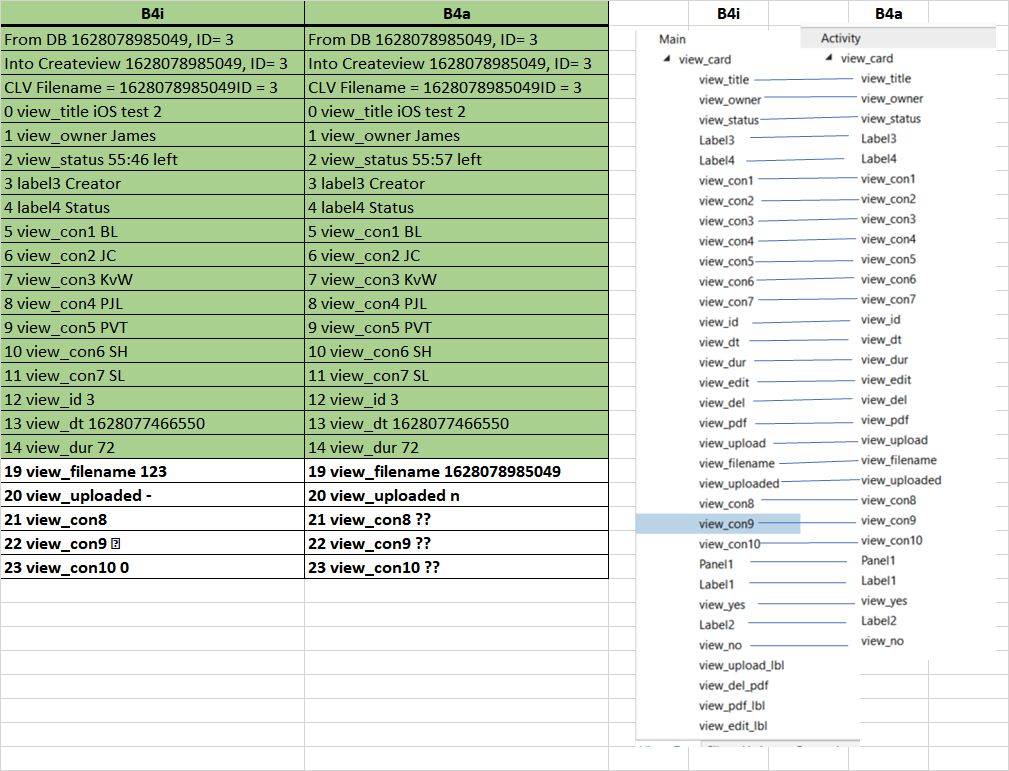Screen dimensions: 1009x771
Task: Click the B4i table header cell
Action: (152, 14)
